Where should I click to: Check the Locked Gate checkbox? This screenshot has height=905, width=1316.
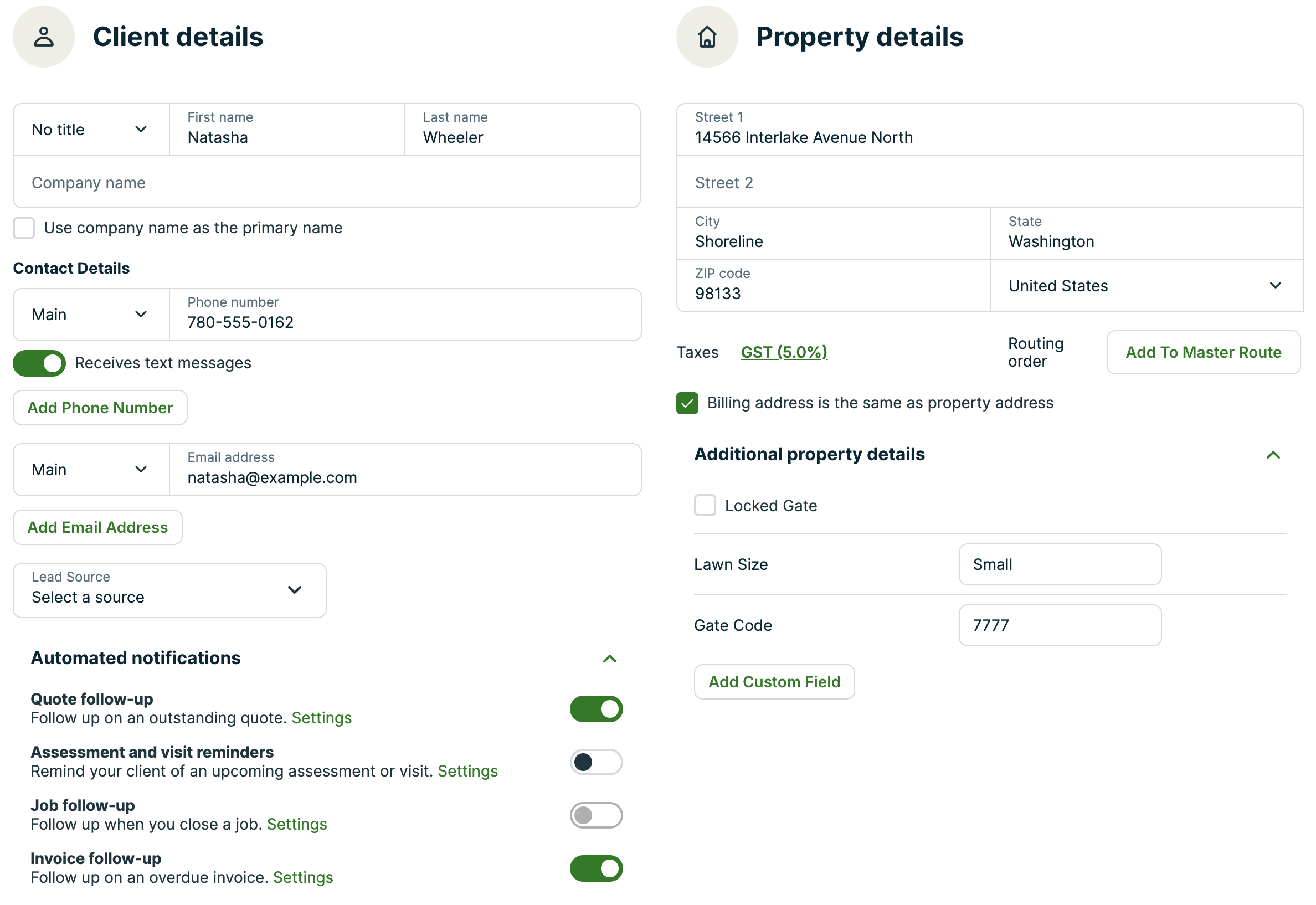[x=704, y=505]
